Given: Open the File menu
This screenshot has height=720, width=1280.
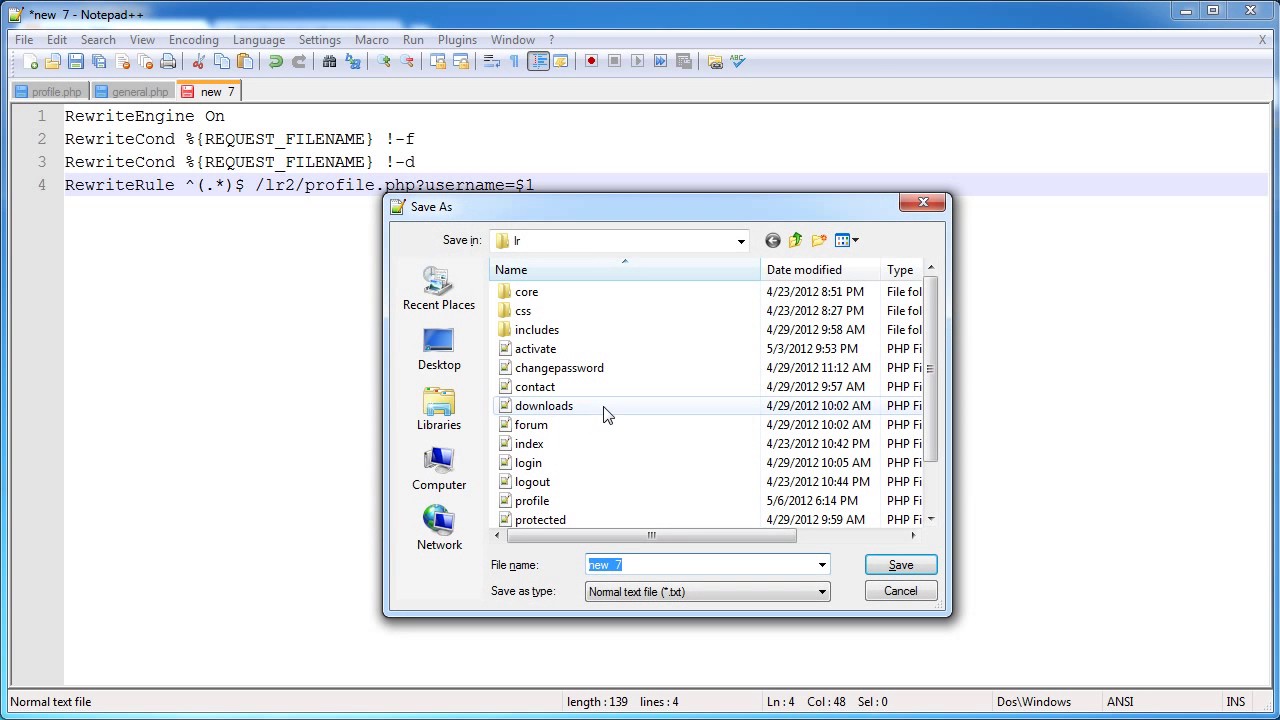Looking at the screenshot, I should pyautogui.click(x=24, y=40).
